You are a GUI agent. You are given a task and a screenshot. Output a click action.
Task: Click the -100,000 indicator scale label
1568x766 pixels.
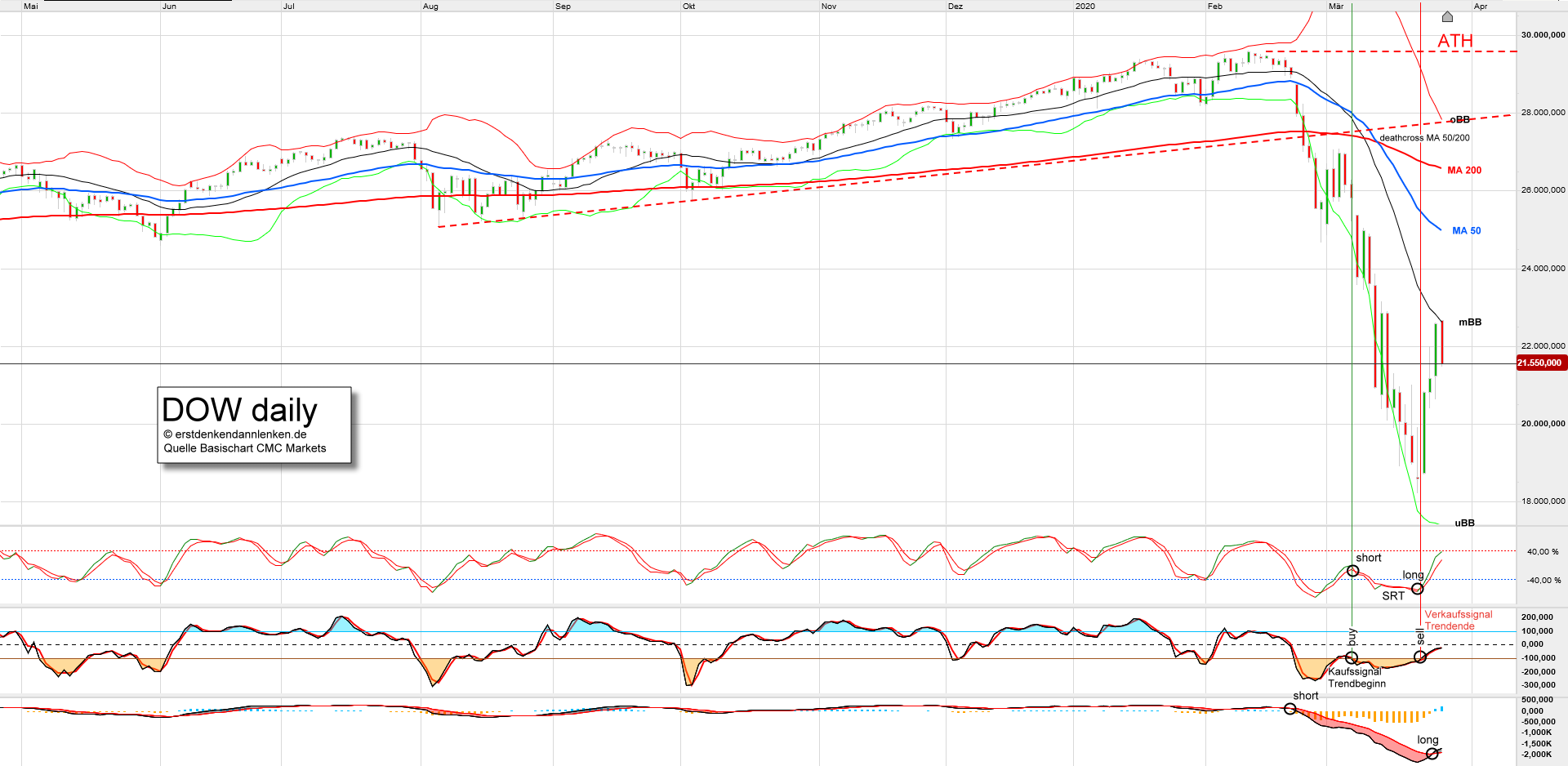(x=1538, y=658)
